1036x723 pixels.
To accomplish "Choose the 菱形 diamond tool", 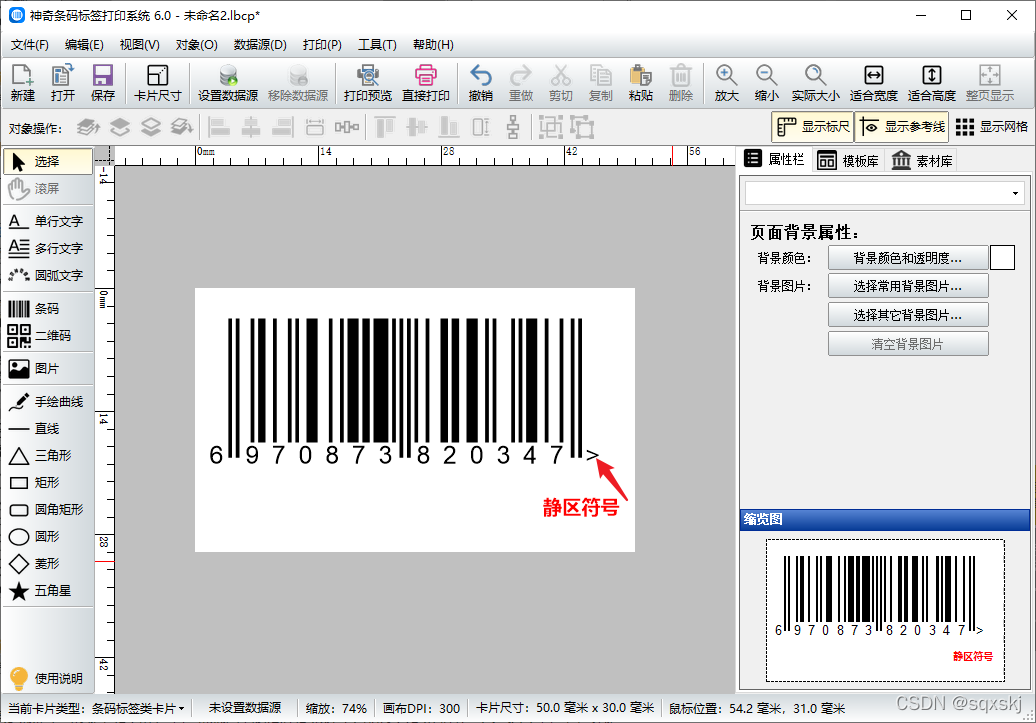I will tap(48, 564).
